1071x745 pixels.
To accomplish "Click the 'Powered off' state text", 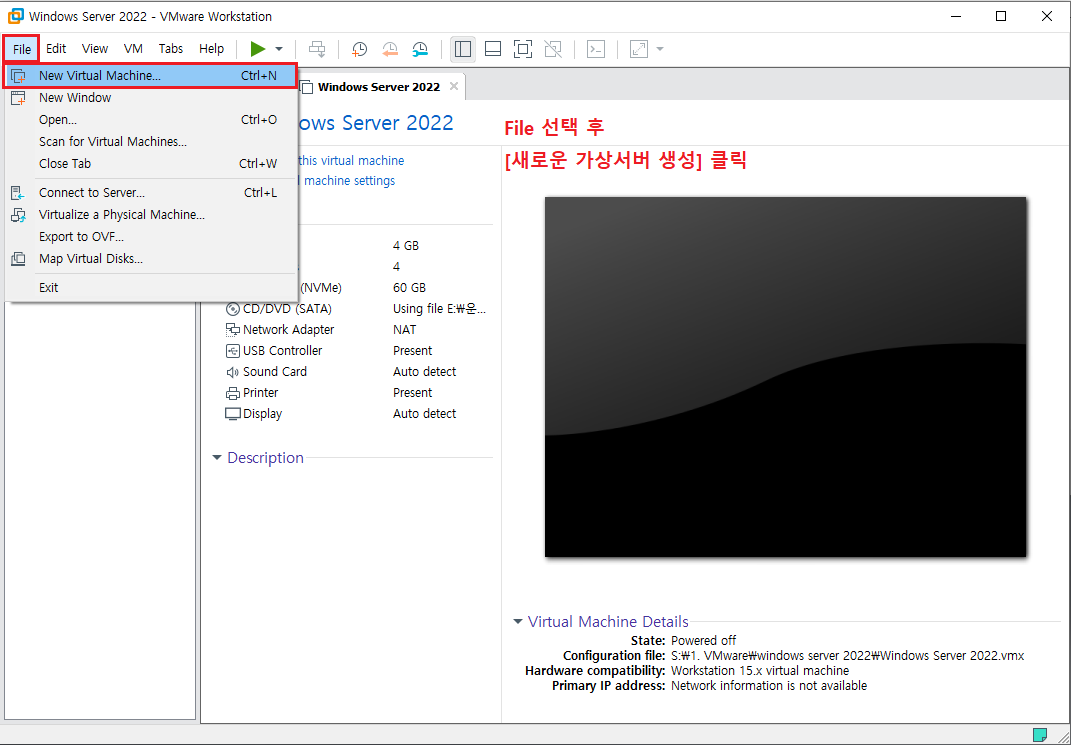I will click(704, 641).
